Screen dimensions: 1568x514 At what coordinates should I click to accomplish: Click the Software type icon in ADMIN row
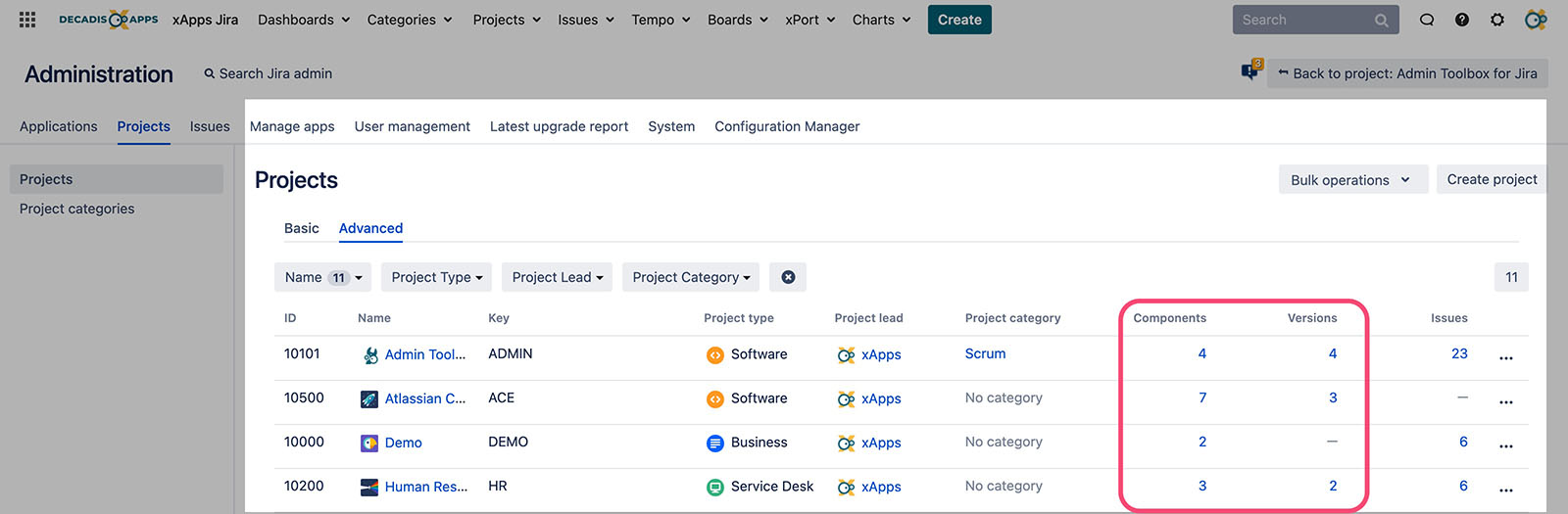[x=715, y=355]
